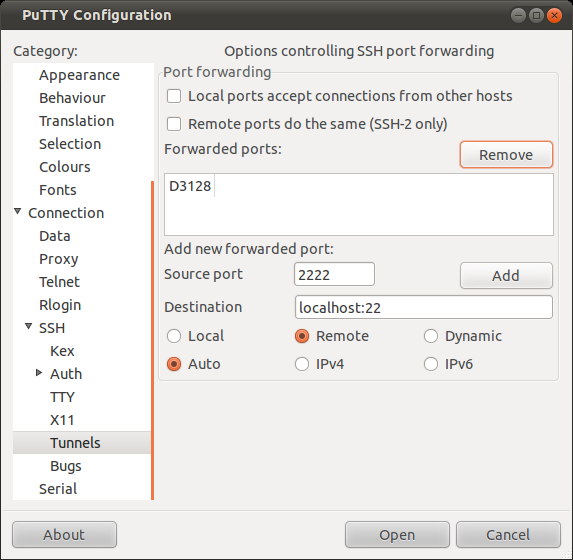
Task: Select the Auto address family radio
Action: (174, 364)
